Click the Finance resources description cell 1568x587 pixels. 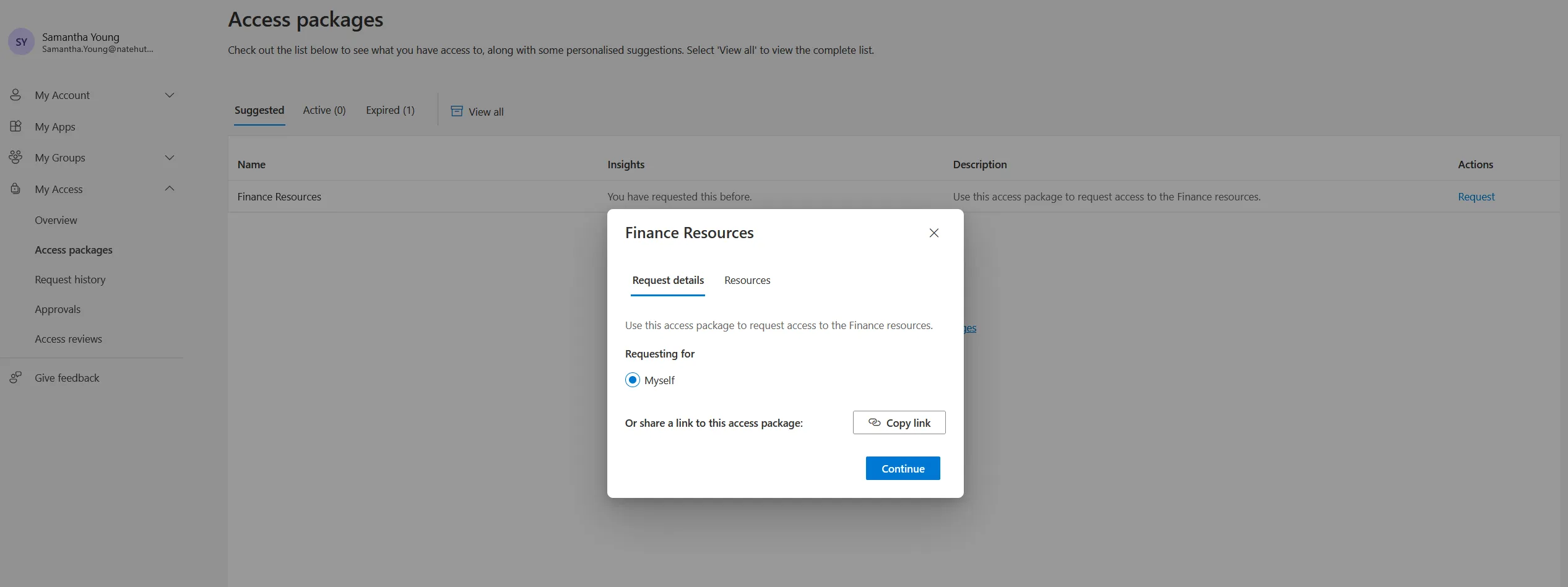1106,197
